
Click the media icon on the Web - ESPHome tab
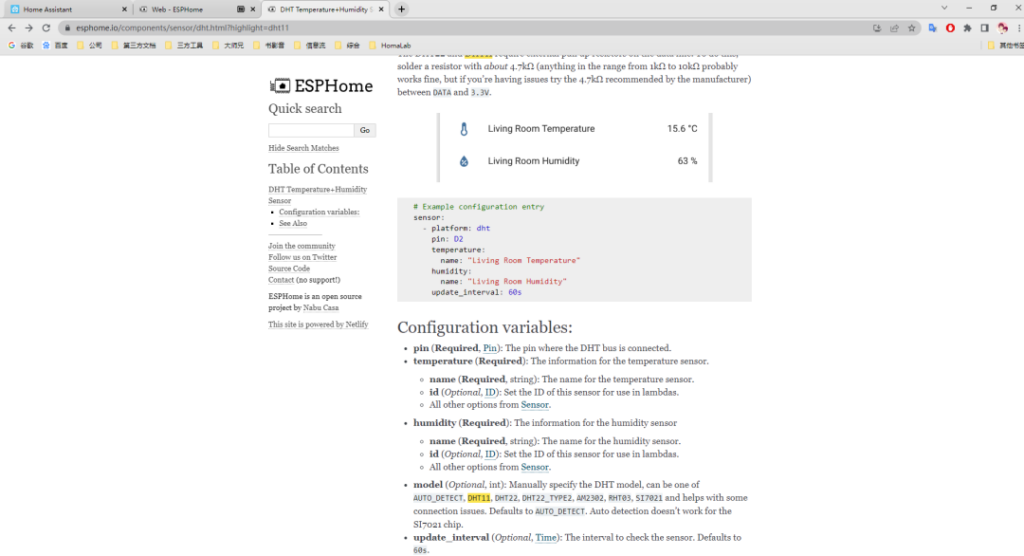[240, 9]
